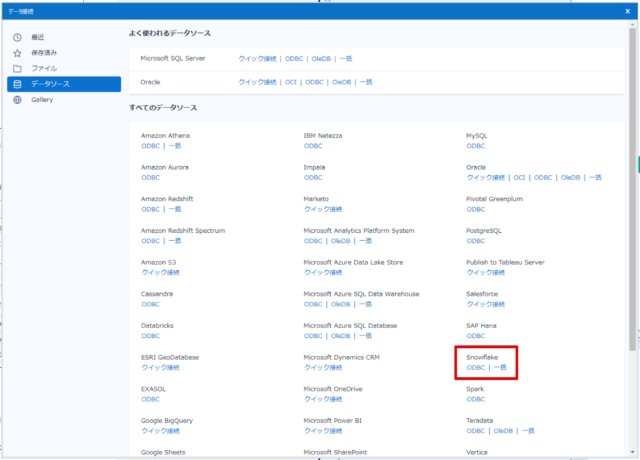Click クイック接続 in the top Oracle row

[x=257, y=82]
